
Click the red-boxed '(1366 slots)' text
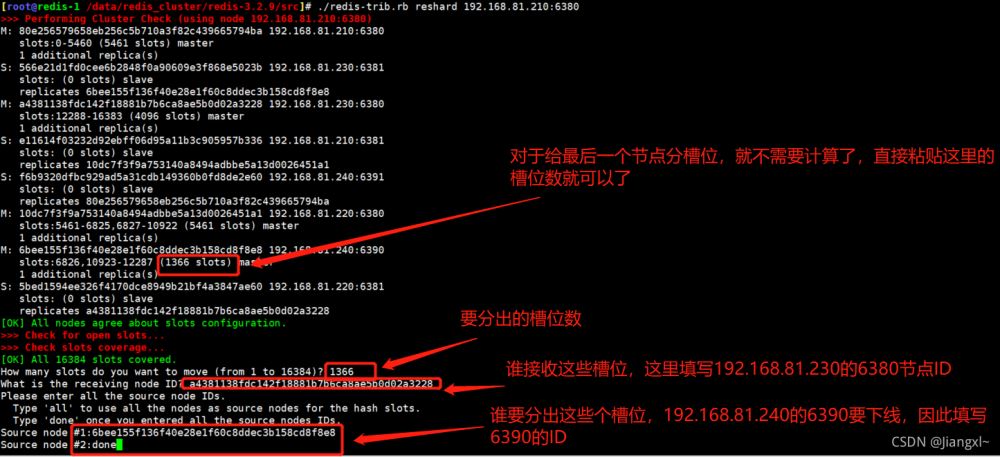(x=196, y=263)
